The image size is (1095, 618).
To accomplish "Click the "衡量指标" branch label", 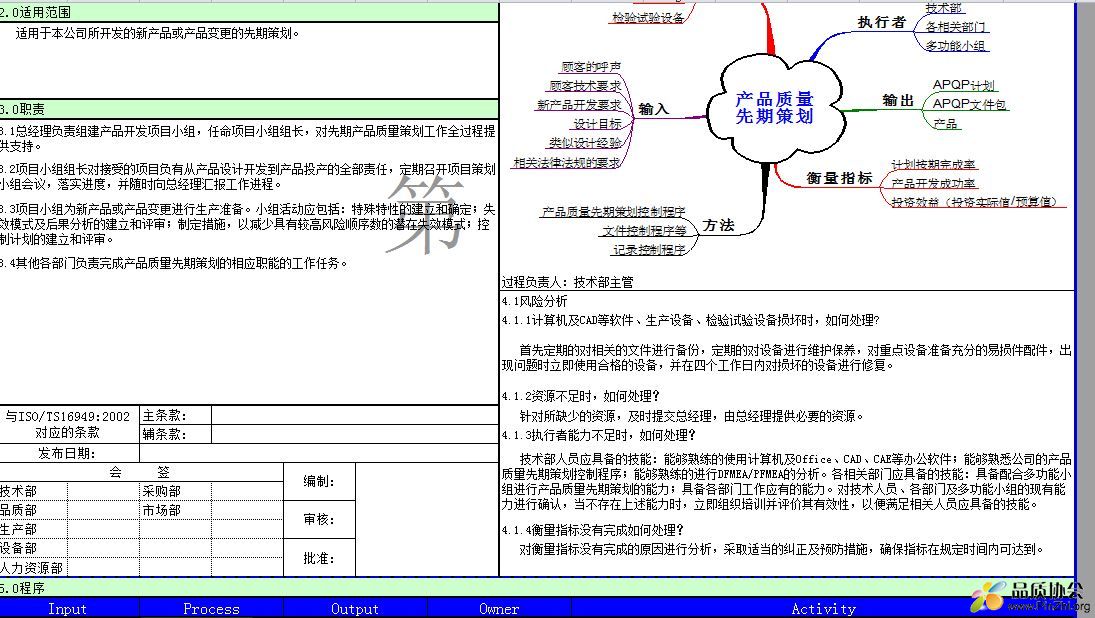I will coord(839,178).
